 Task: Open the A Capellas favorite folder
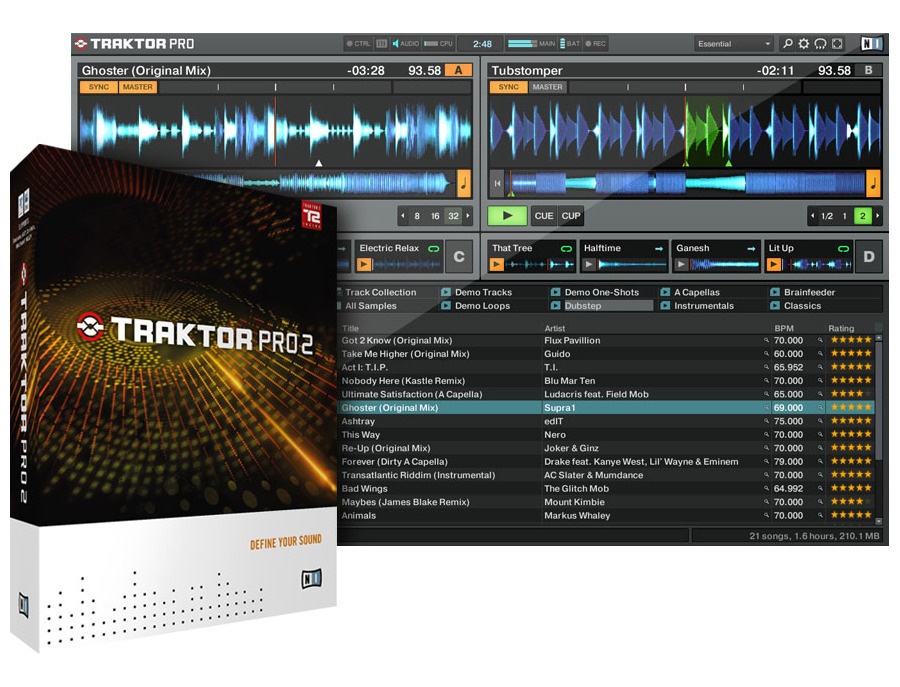point(690,292)
